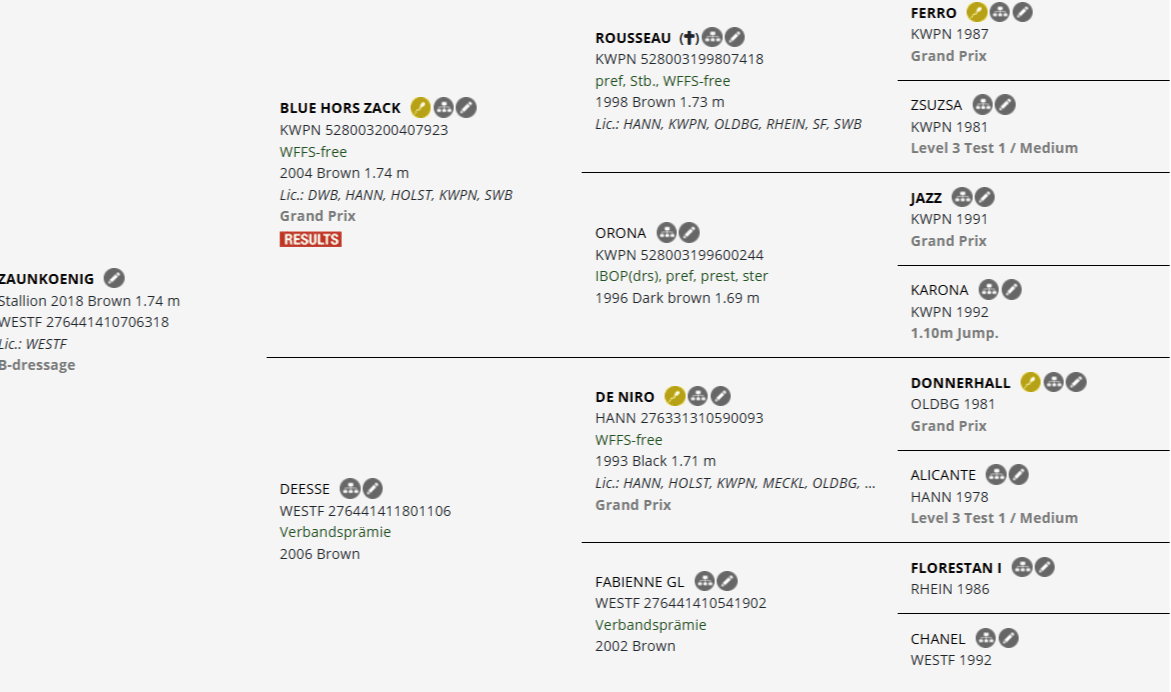Viewport: 1171px width, 692px height.
Task: Open the pedigree tree icon for FLORESTAN I
Action: coord(1021,567)
